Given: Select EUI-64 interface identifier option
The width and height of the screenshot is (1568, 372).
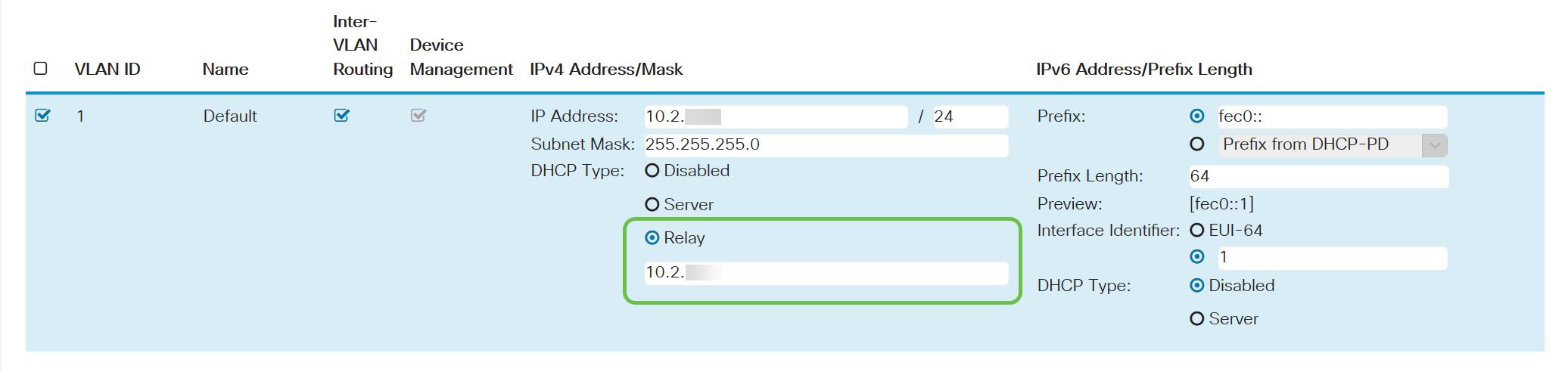Looking at the screenshot, I should pos(1197,230).
